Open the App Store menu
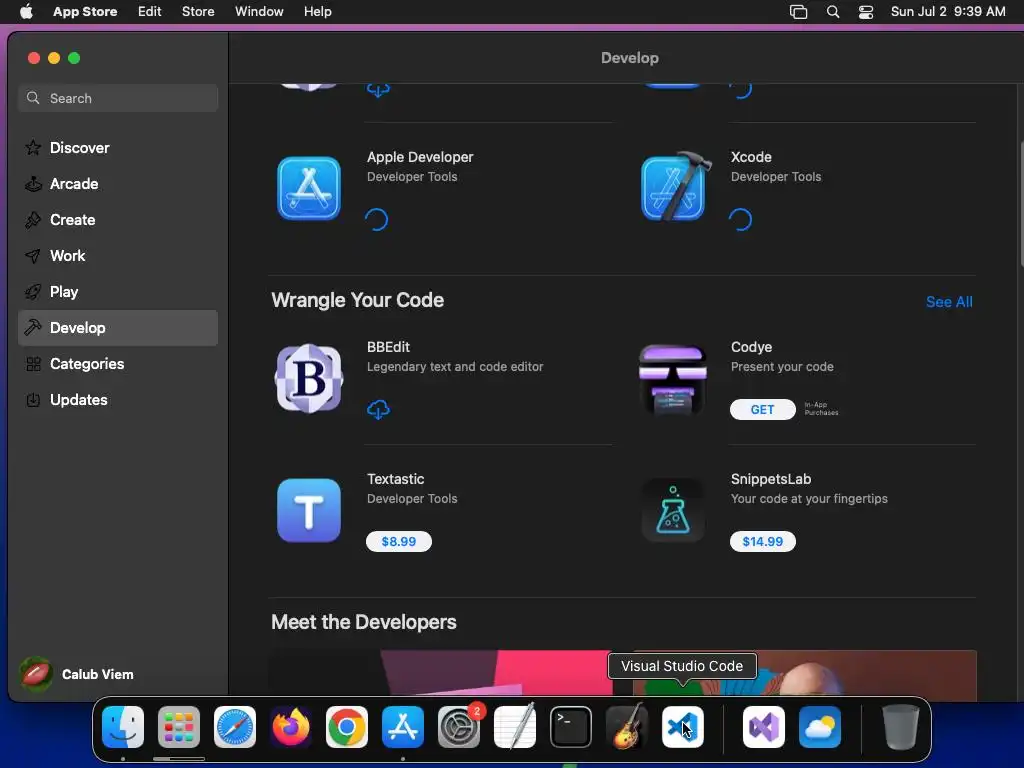The width and height of the screenshot is (1024, 768). [85, 11]
